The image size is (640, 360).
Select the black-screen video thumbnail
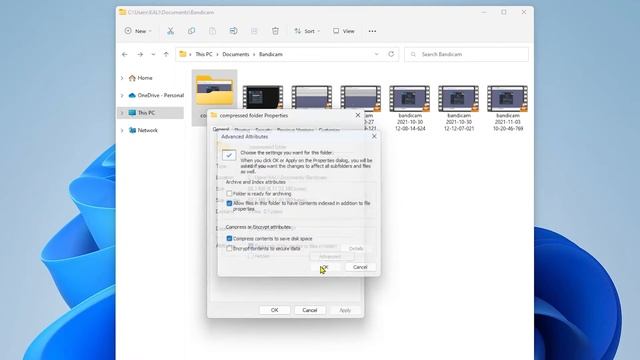point(263,98)
